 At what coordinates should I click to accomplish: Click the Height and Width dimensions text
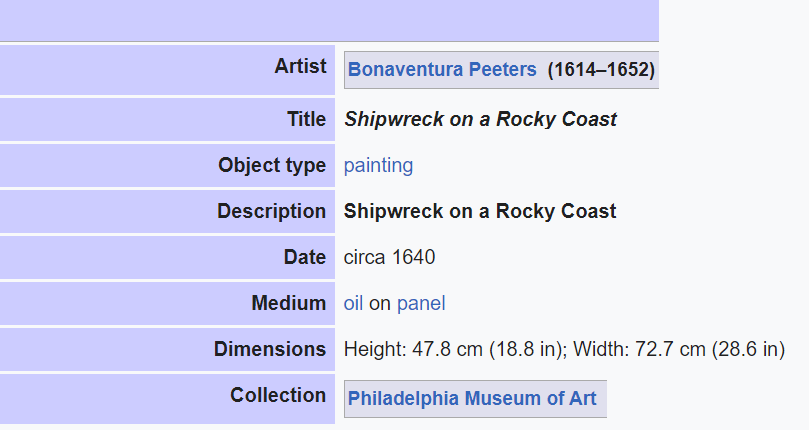coord(564,349)
